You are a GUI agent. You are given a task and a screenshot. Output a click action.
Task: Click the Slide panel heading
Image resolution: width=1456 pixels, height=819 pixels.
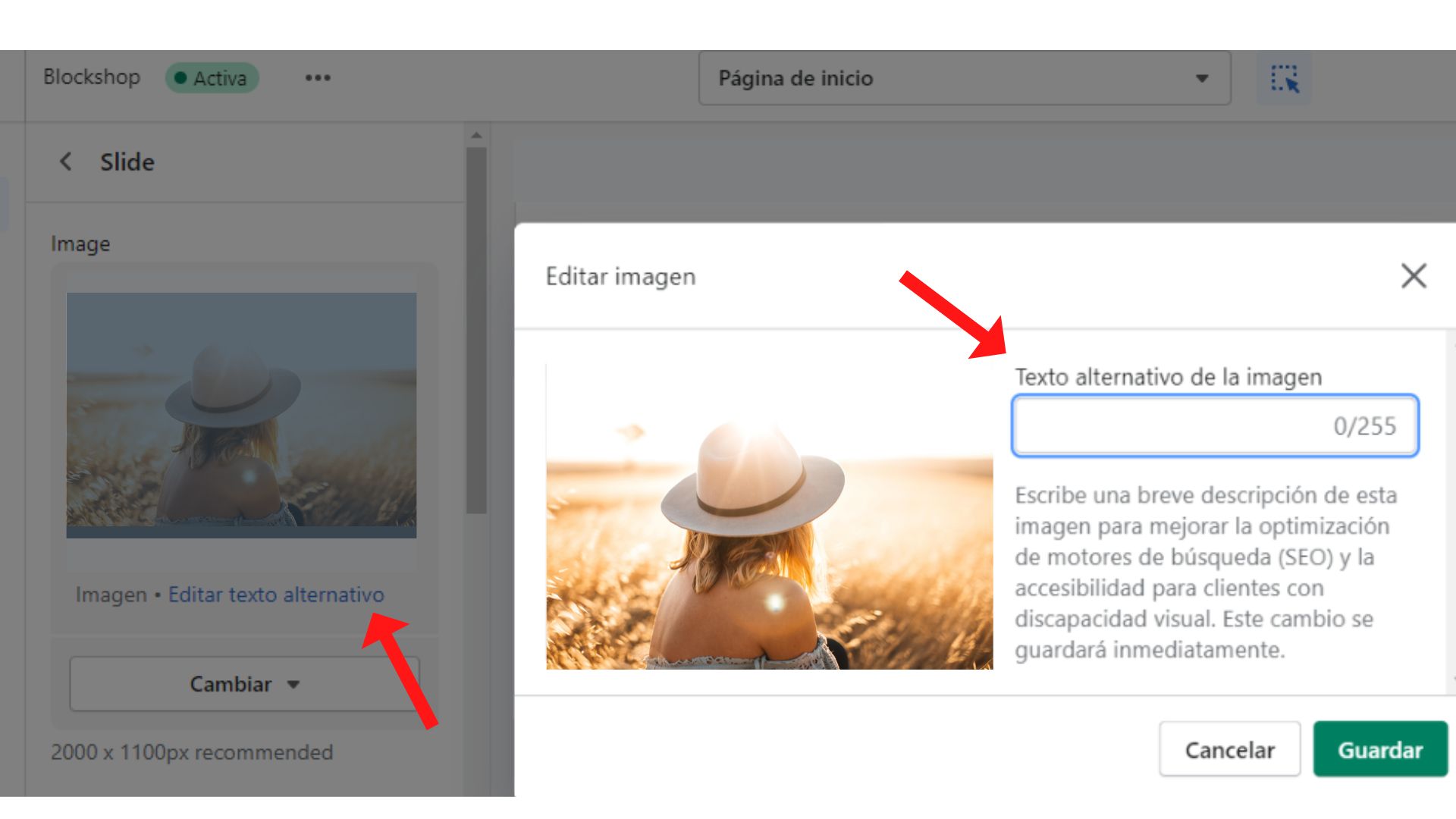click(127, 162)
